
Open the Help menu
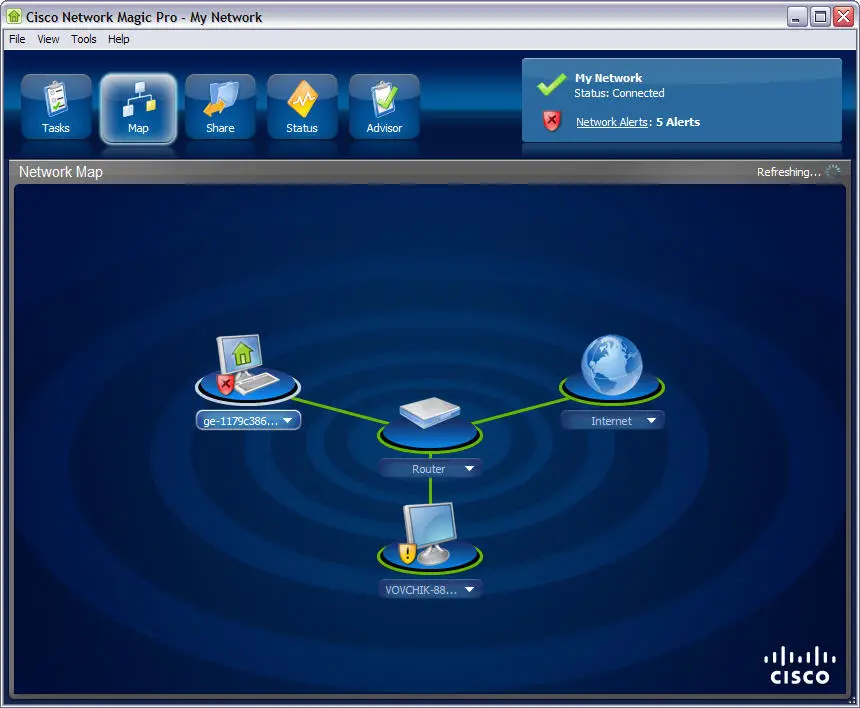[118, 39]
